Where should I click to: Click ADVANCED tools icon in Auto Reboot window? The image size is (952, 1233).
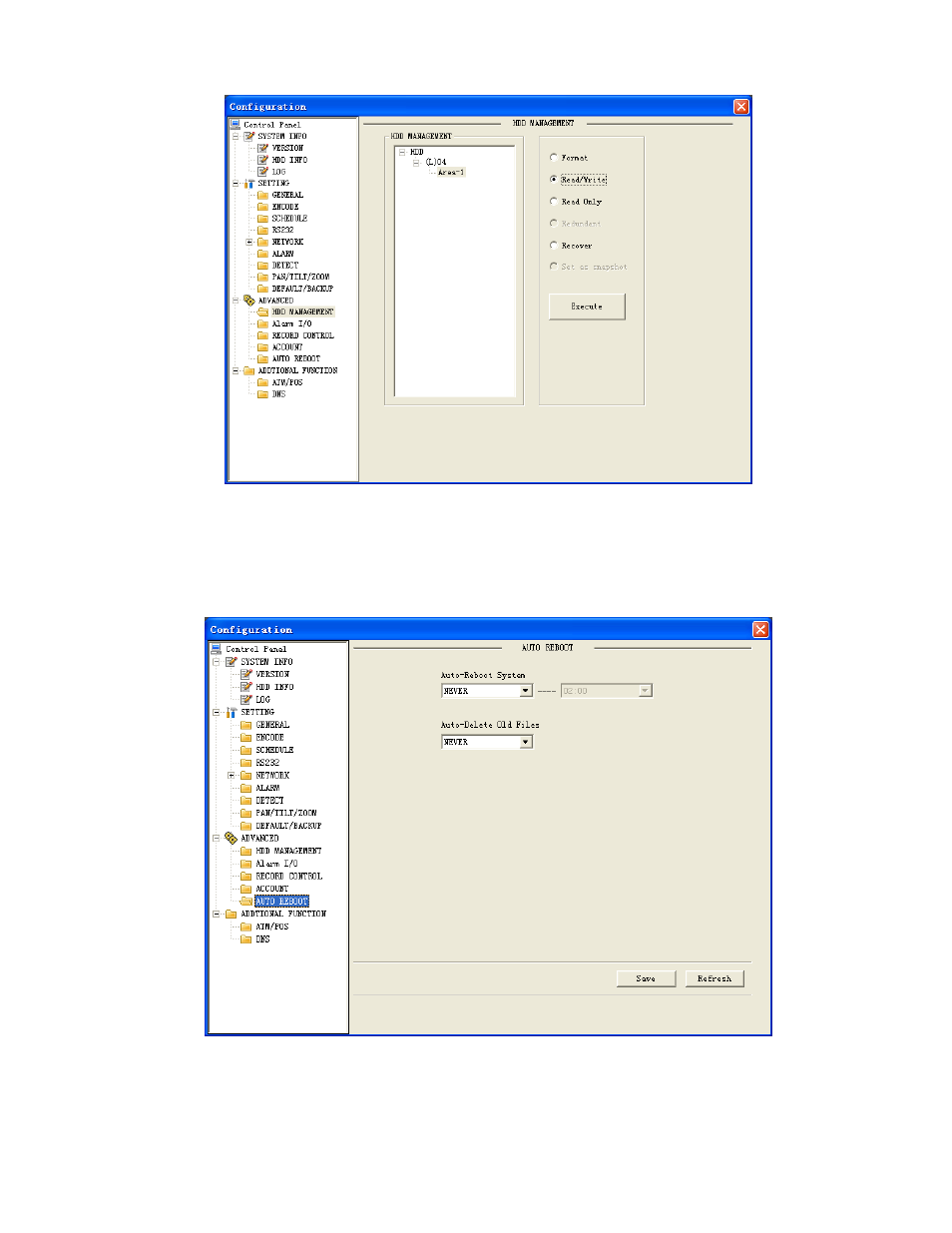pos(232,839)
